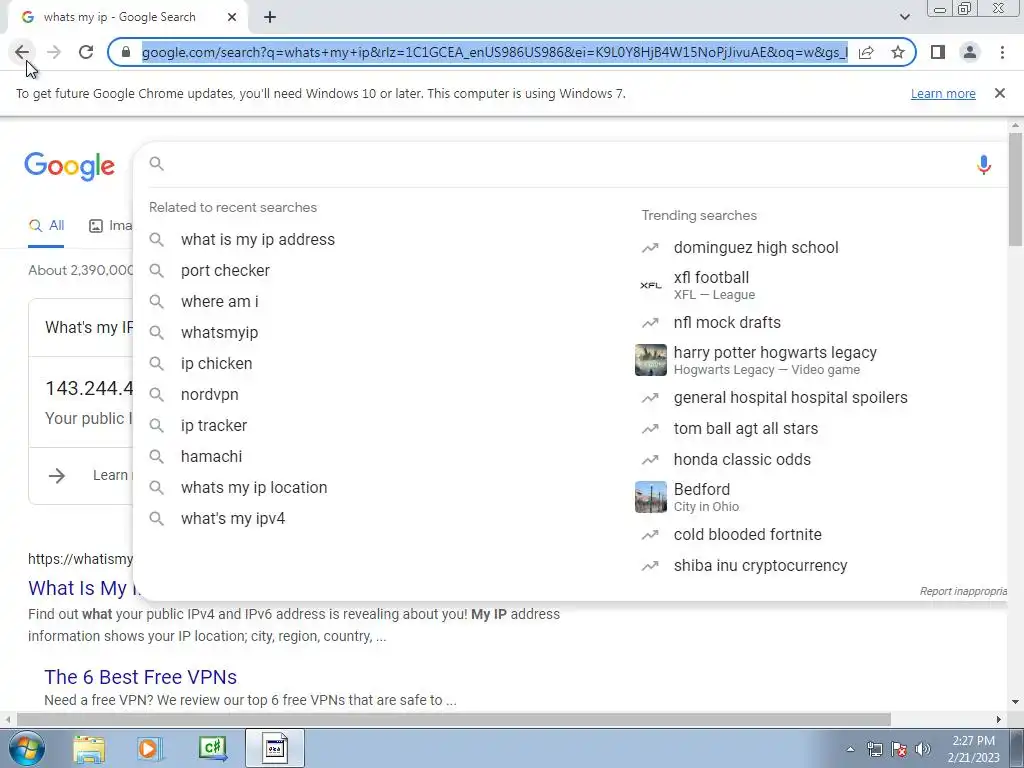Screen dimensions: 1024x768
Task: Click the magnifier icon in the search box
Action: (156, 163)
